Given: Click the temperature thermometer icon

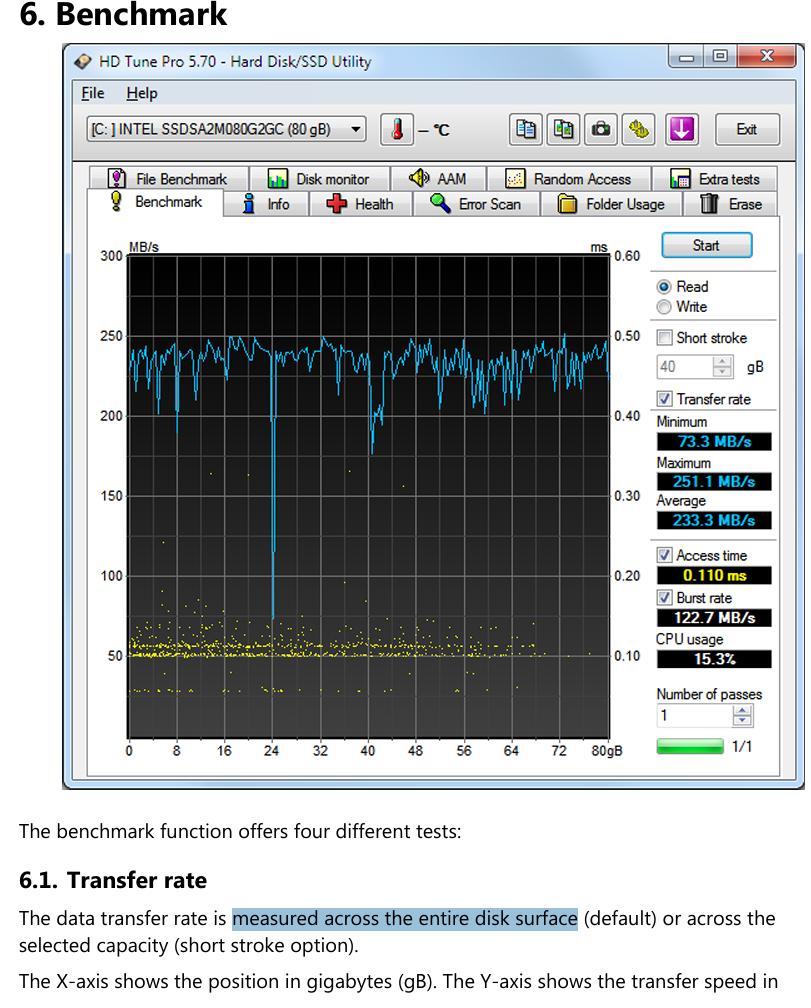Looking at the screenshot, I should [397, 129].
